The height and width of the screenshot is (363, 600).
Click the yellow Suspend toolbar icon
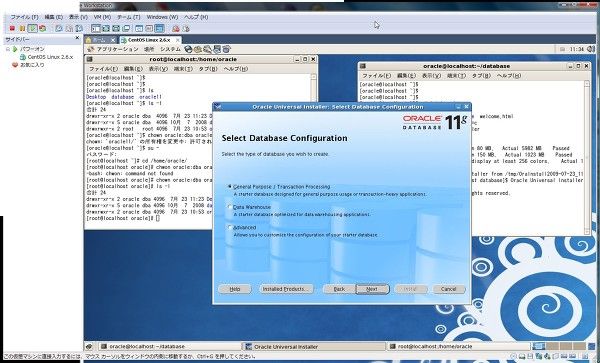click(x=22, y=28)
